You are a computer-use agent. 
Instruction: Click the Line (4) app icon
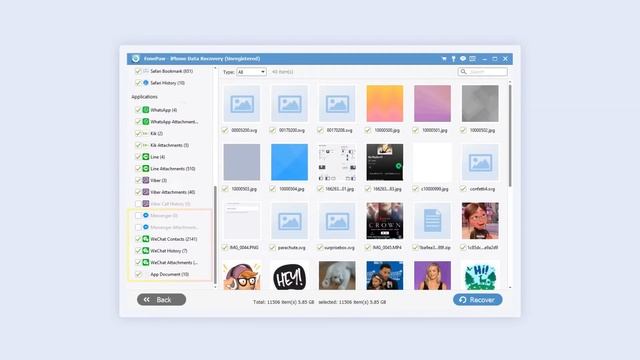[146, 157]
